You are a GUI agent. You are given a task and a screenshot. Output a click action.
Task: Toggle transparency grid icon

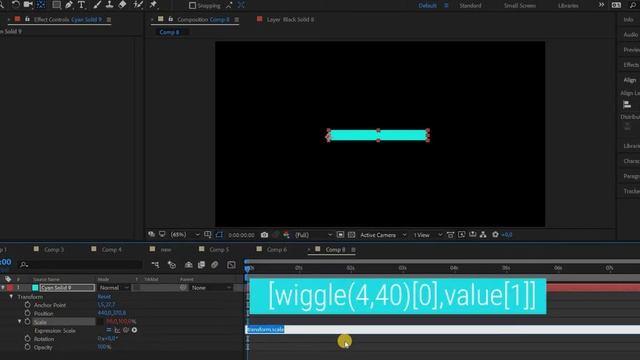tap(351, 235)
